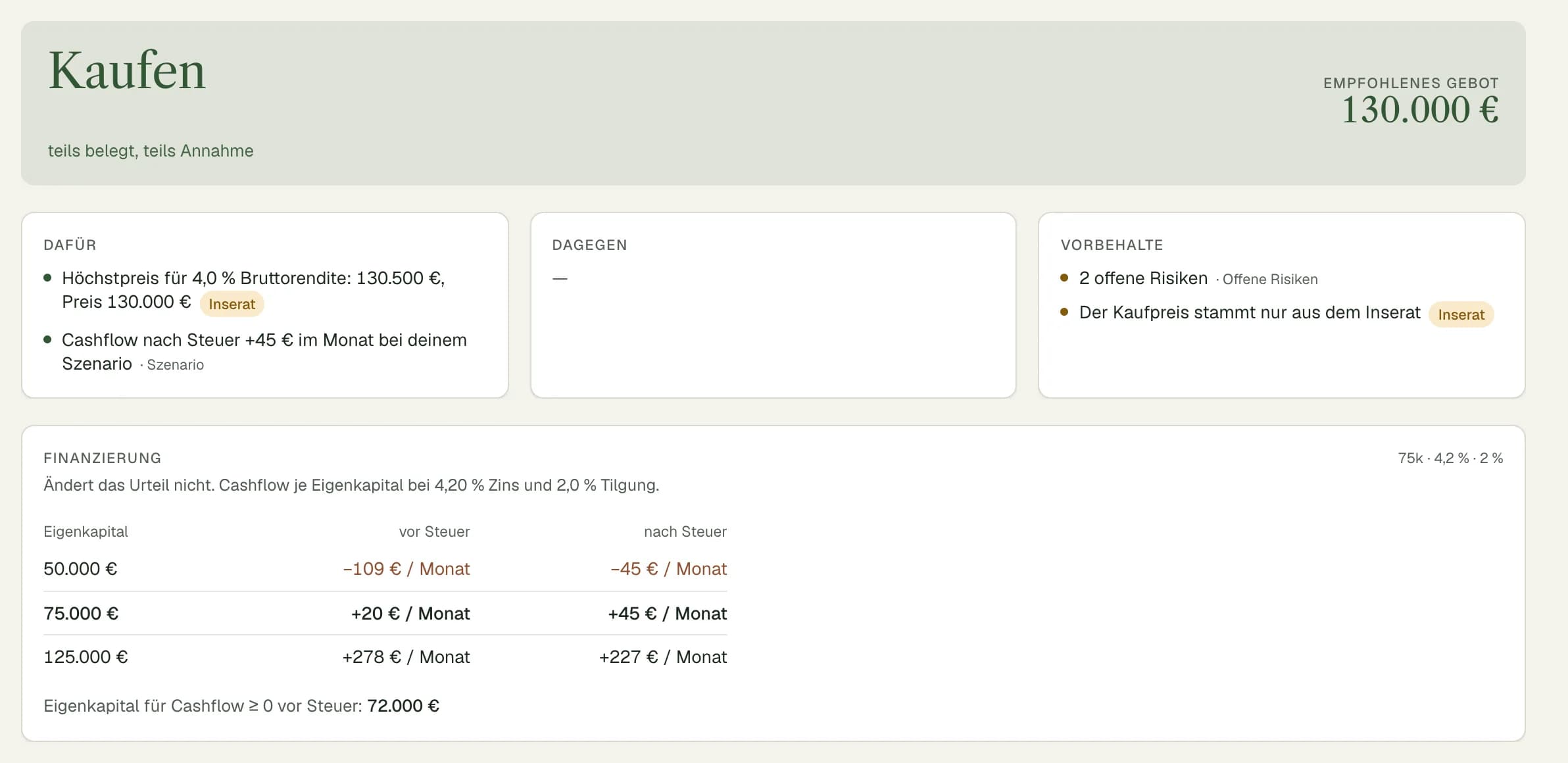Screen dimensions: 1568x763
Task: Click the teils belegt, teils Annahme note
Action: pos(151,151)
